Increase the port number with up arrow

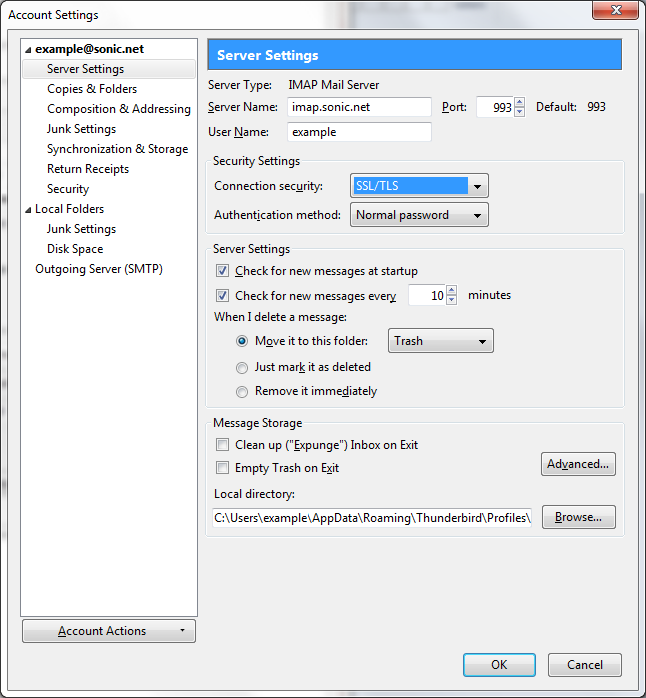[519, 102]
